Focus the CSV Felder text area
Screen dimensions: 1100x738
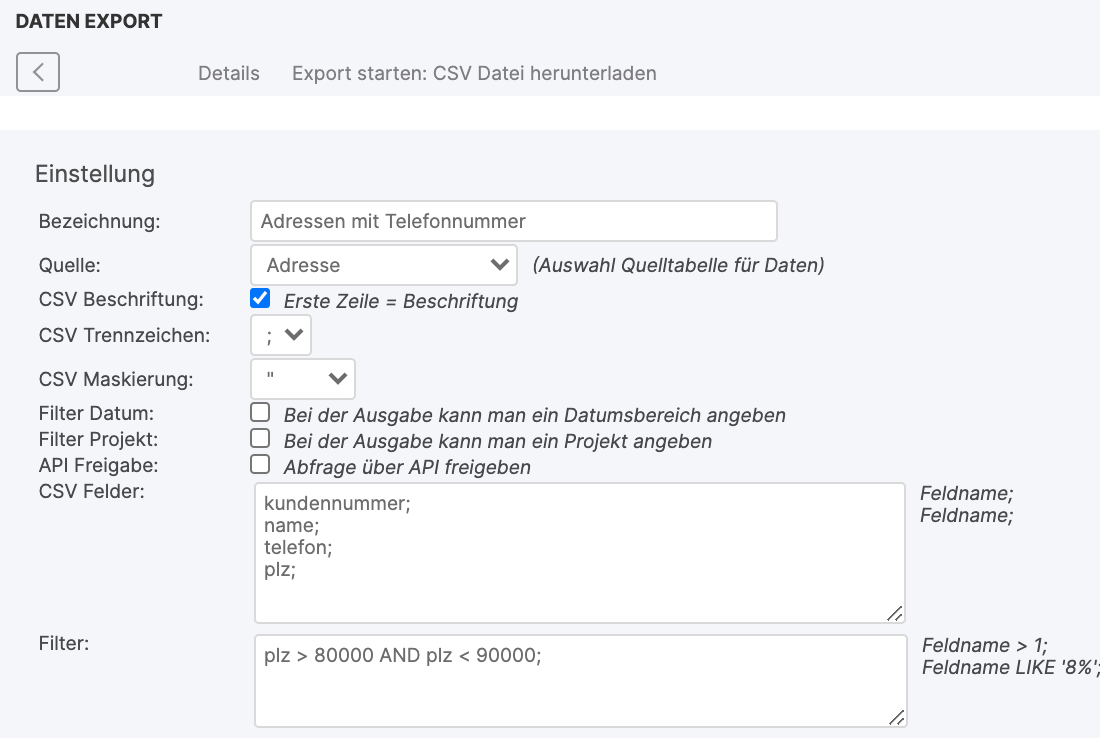pyautogui.click(x=580, y=553)
